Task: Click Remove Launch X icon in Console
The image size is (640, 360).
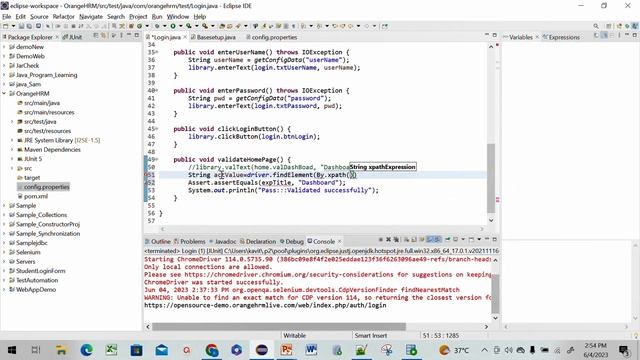Action: point(389,240)
